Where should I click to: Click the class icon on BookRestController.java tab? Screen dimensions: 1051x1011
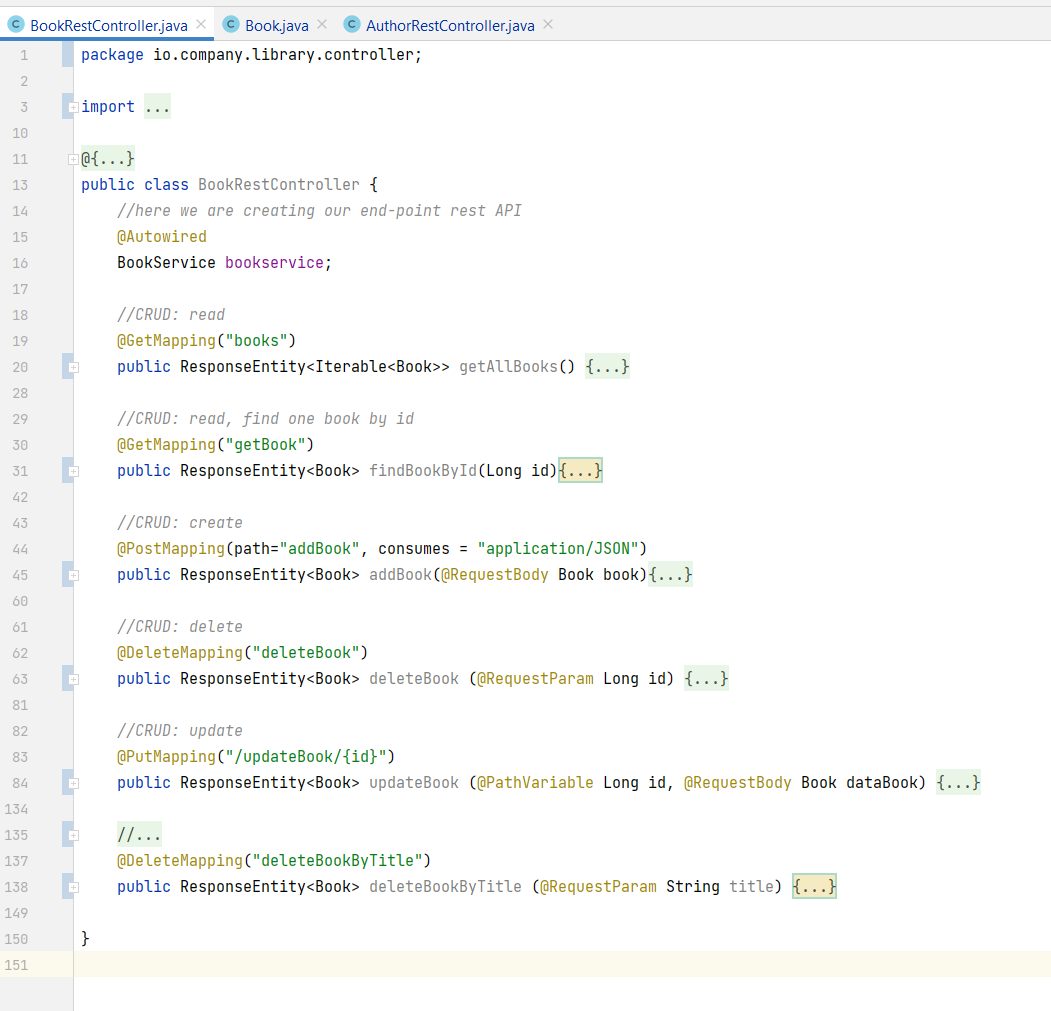(x=16, y=25)
